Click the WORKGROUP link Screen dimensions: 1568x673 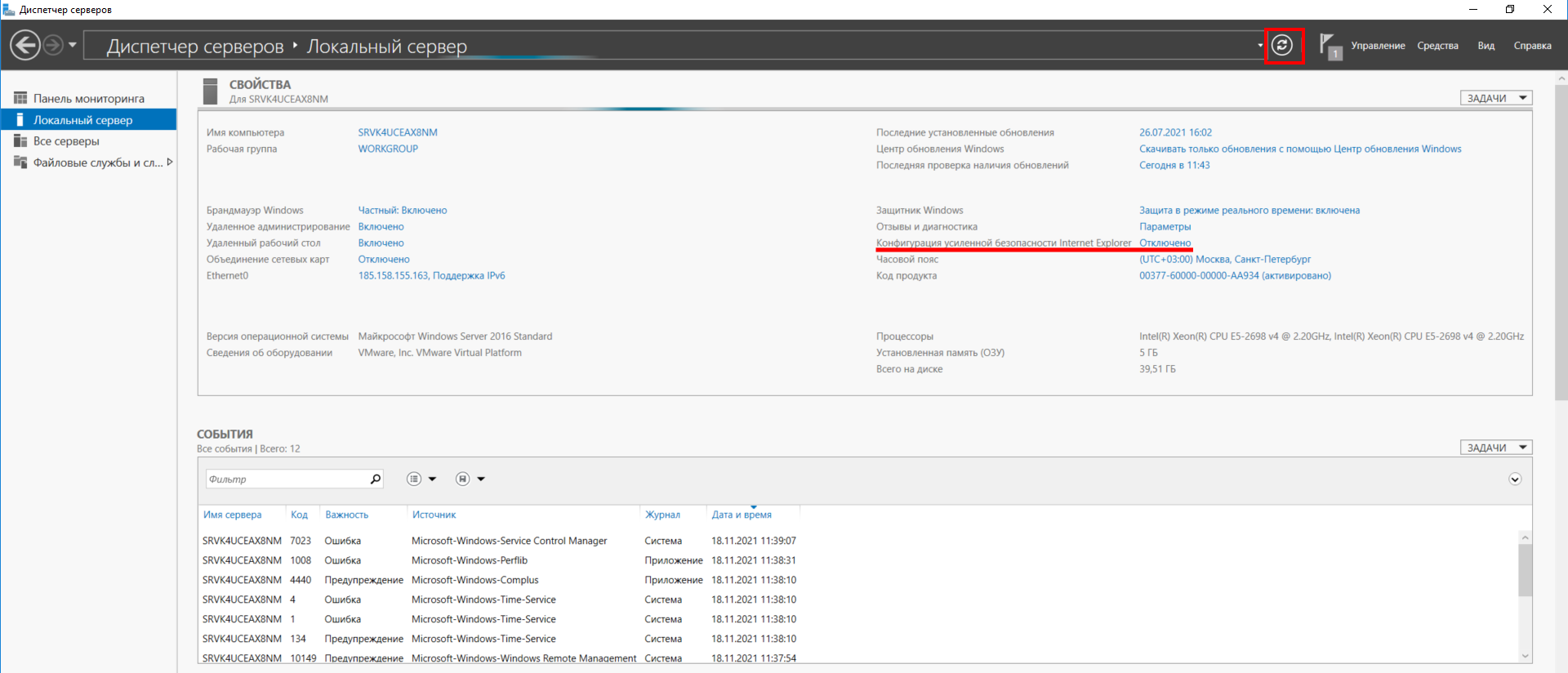pyautogui.click(x=388, y=149)
